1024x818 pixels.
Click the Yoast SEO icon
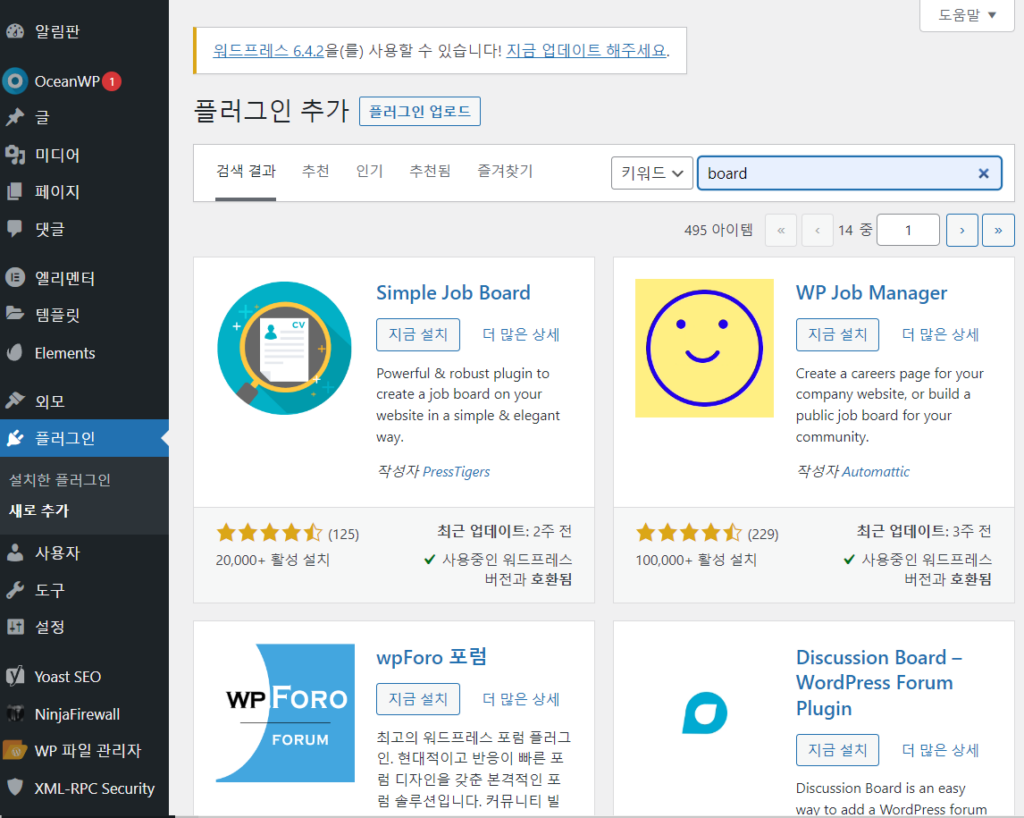[x=15, y=676]
